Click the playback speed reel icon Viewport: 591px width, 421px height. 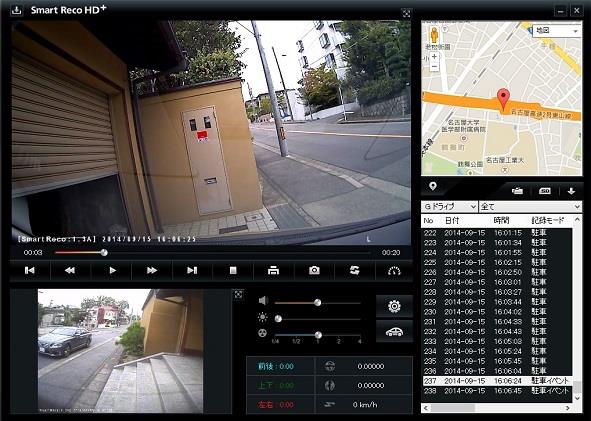[x=263, y=333]
